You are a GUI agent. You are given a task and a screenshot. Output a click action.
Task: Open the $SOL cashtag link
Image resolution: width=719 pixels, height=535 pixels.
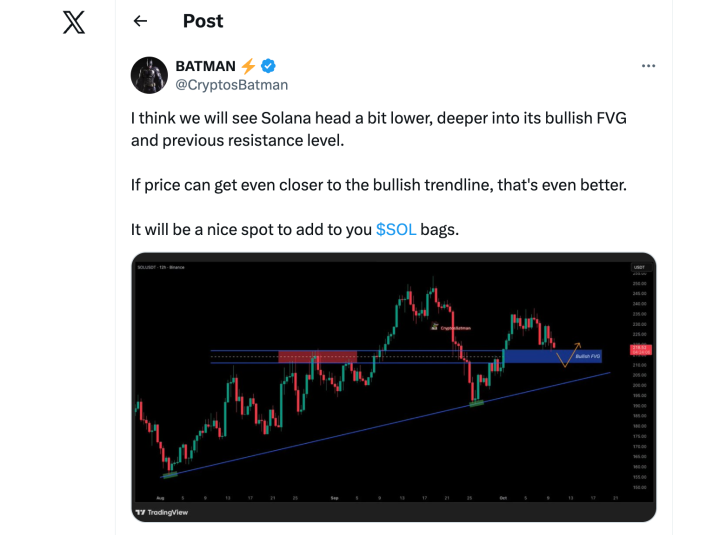click(x=396, y=229)
